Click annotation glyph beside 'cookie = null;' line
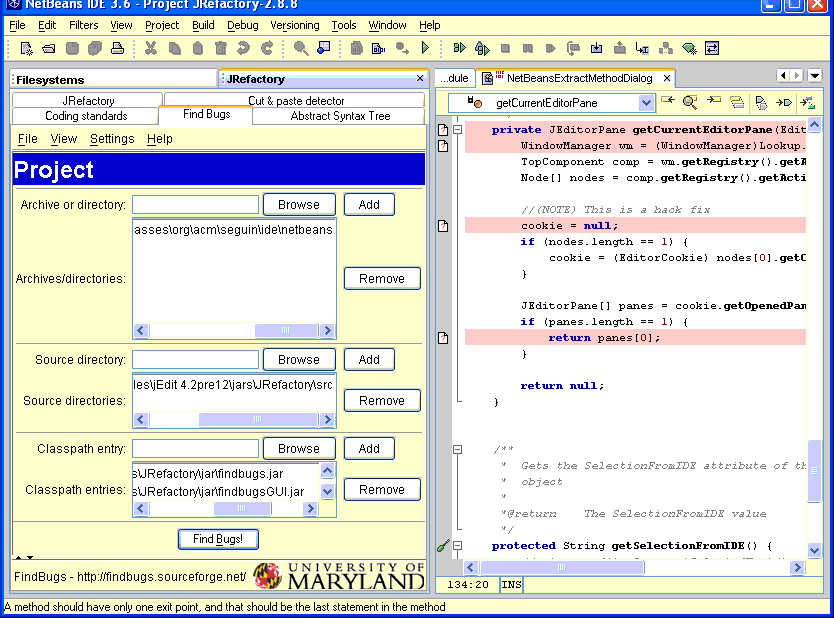The height and width of the screenshot is (618, 834). pyautogui.click(x=443, y=226)
